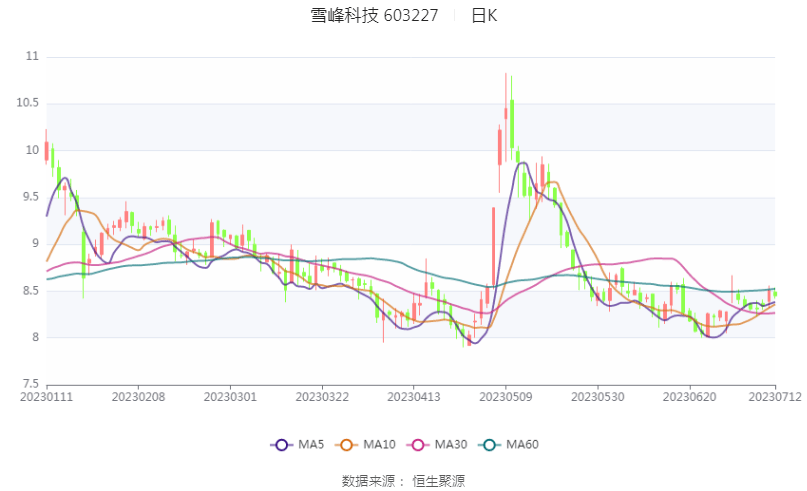Toggle the MA5 legend series
The image size is (807, 491).
click(297, 445)
